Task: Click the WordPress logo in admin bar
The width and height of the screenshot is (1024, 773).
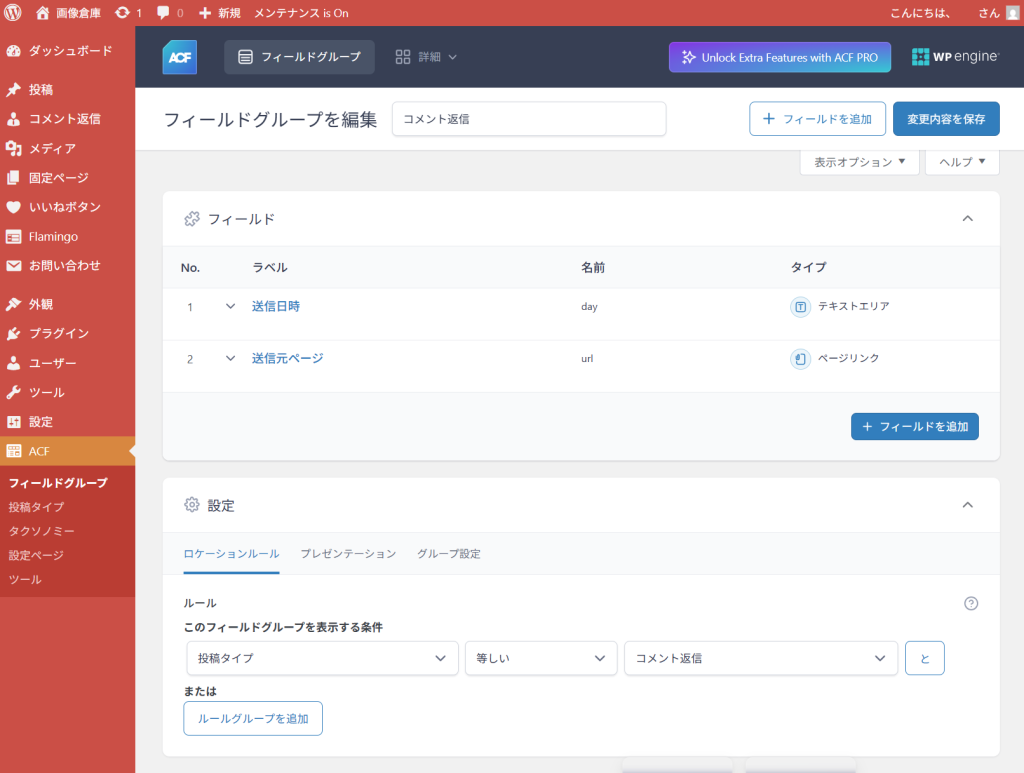Action: click(13, 13)
